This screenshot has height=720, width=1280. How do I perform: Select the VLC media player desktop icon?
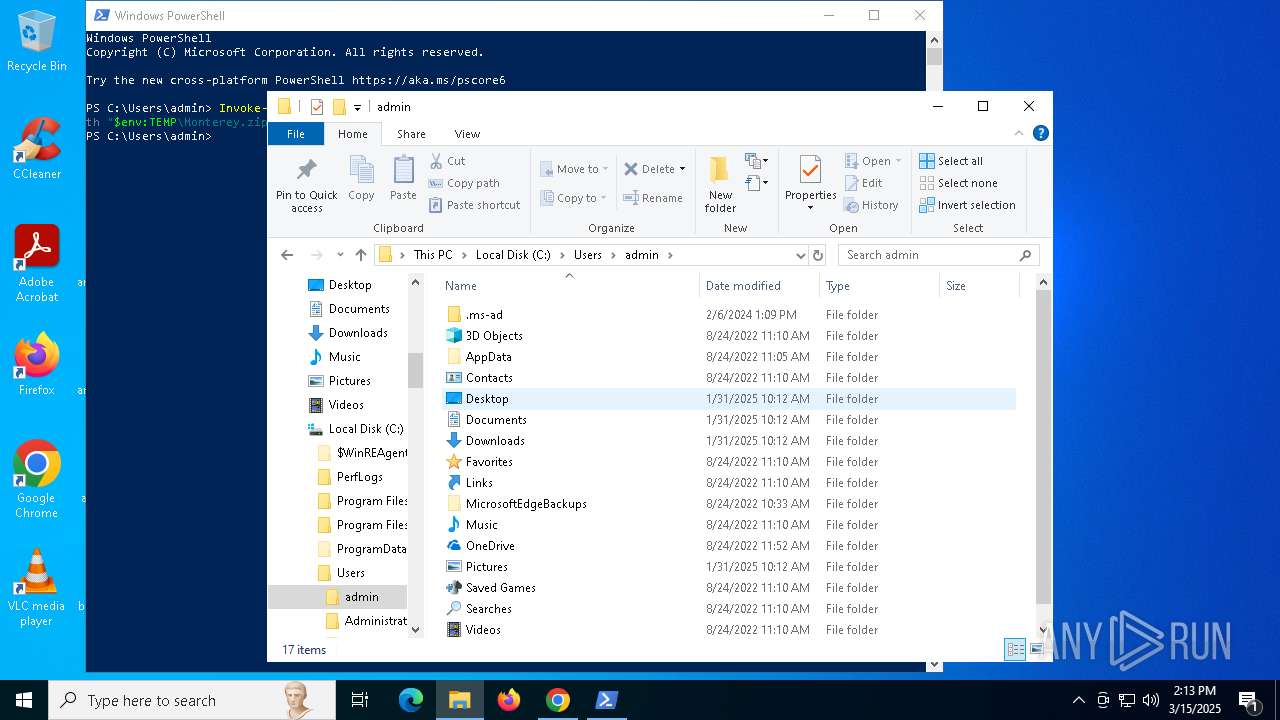pos(37,588)
